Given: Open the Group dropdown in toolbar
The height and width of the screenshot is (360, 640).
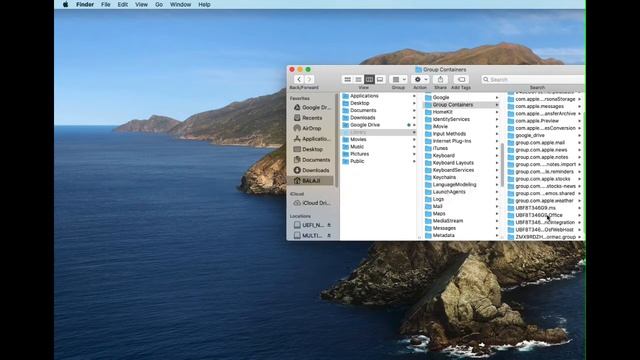Looking at the screenshot, I should (398, 80).
